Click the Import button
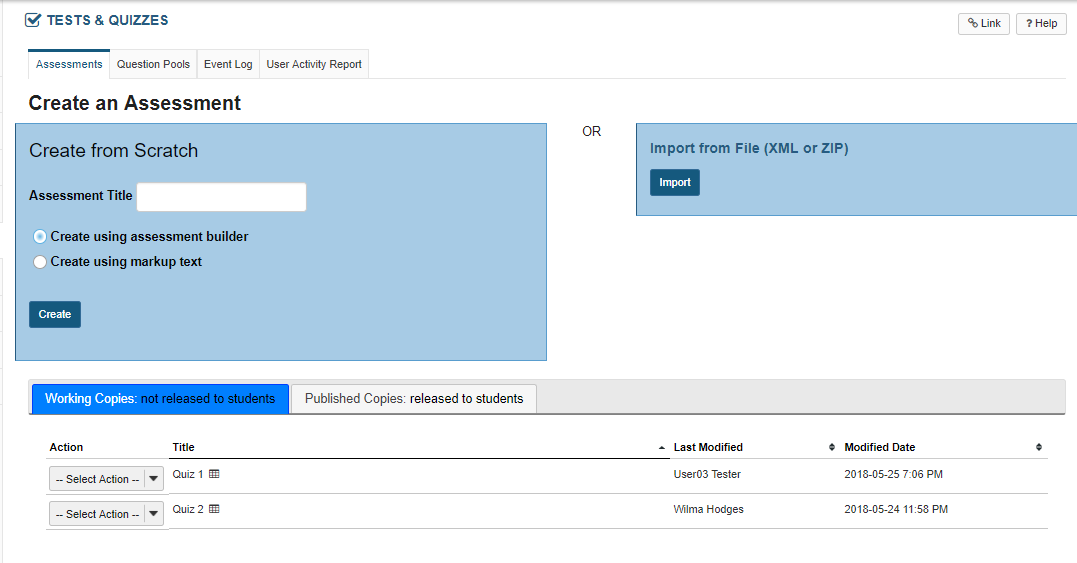The width and height of the screenshot is (1077, 563). click(675, 183)
